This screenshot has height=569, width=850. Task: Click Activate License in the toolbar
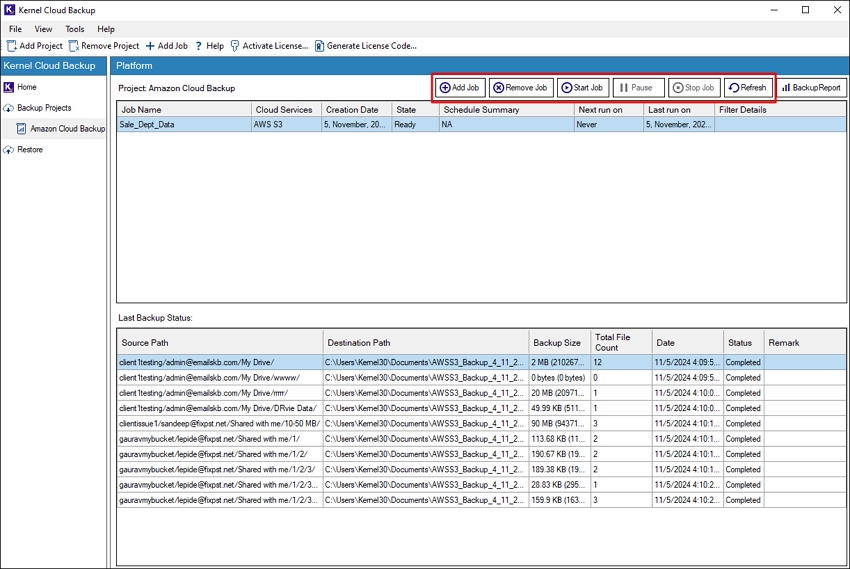269,46
